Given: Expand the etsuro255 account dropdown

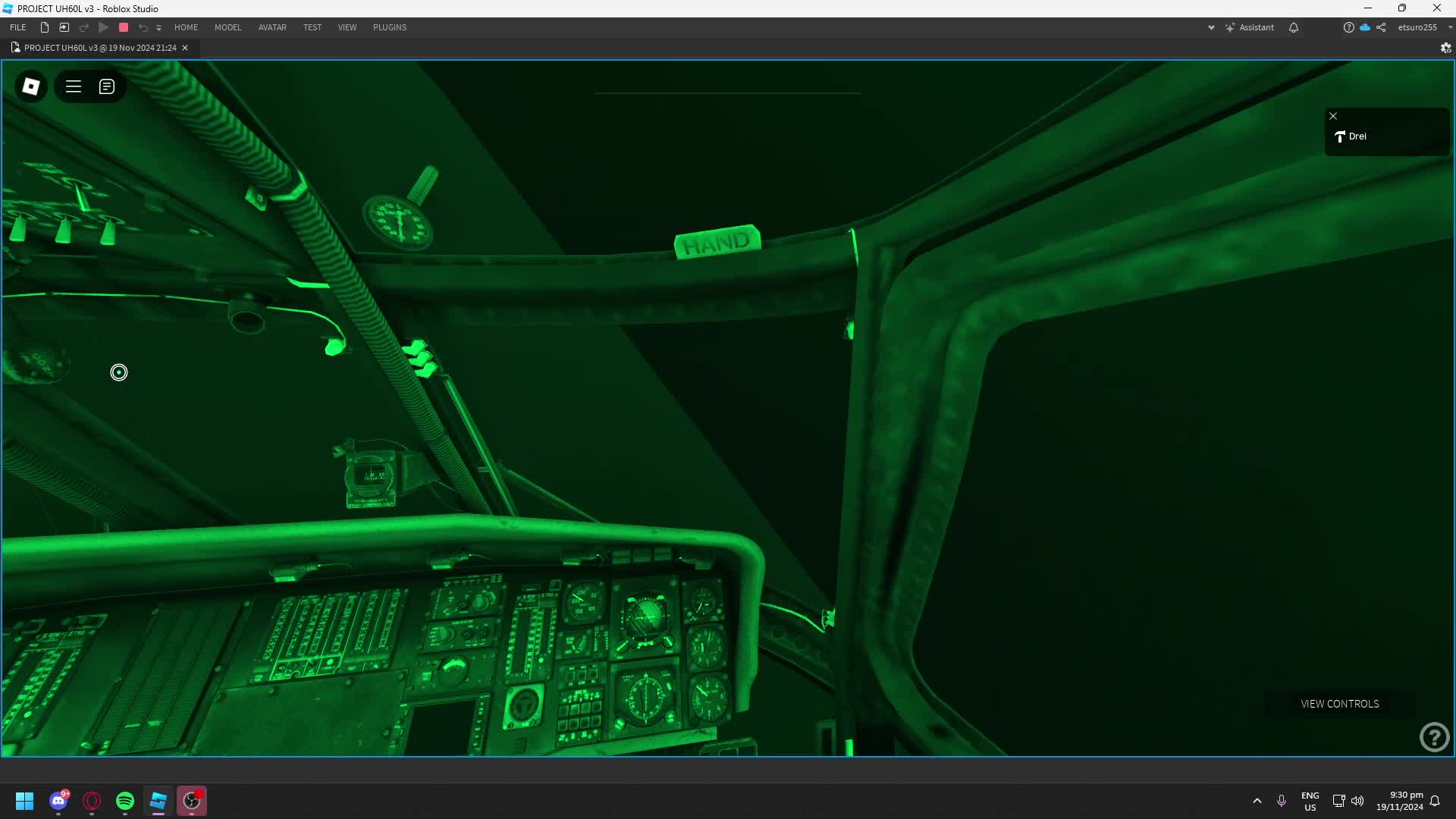Looking at the screenshot, I should point(1450,27).
